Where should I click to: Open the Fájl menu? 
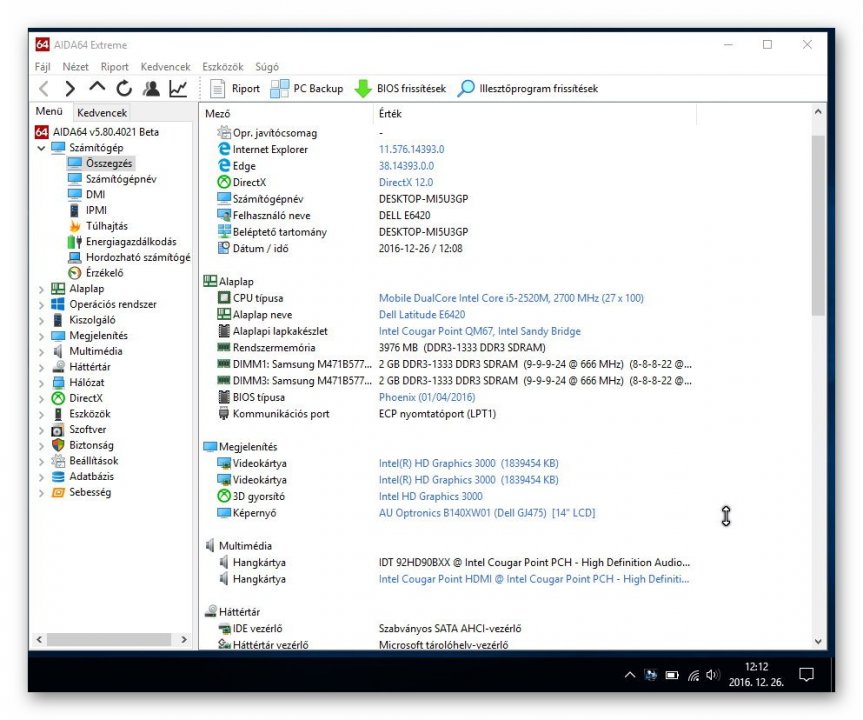coord(42,67)
